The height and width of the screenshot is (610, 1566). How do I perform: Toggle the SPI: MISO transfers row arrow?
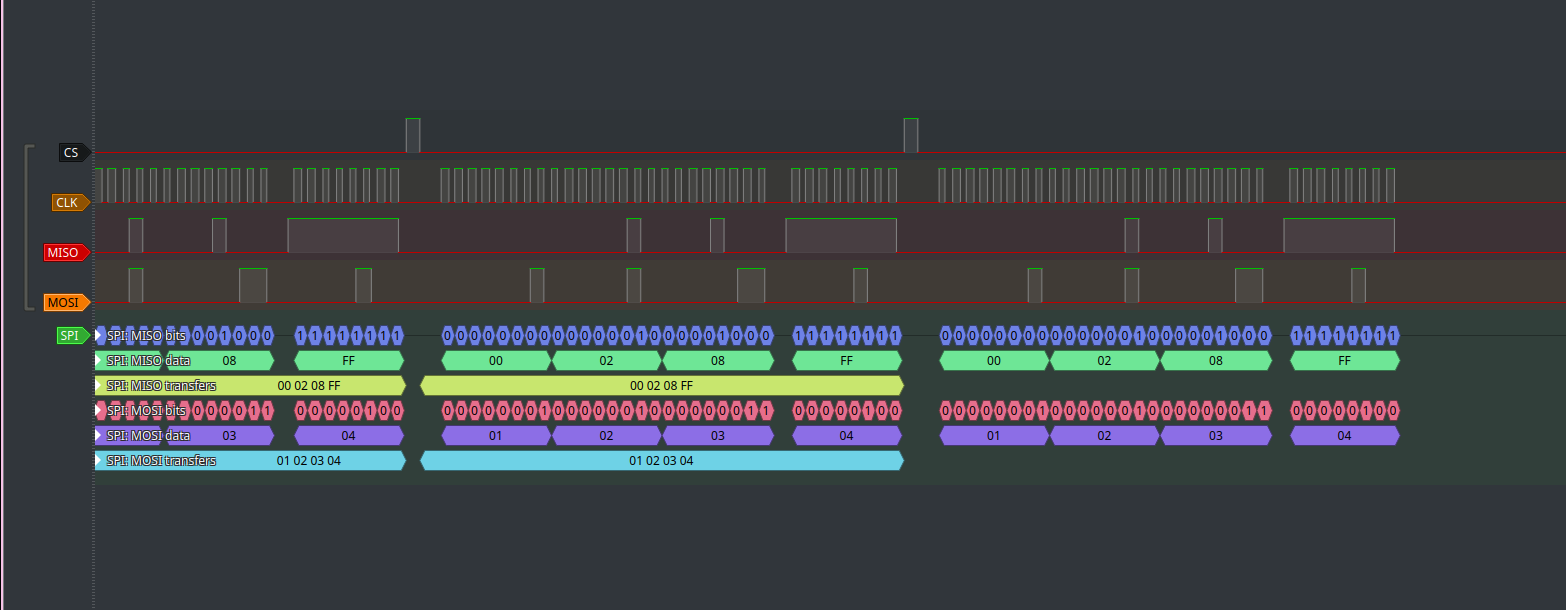pos(99,385)
